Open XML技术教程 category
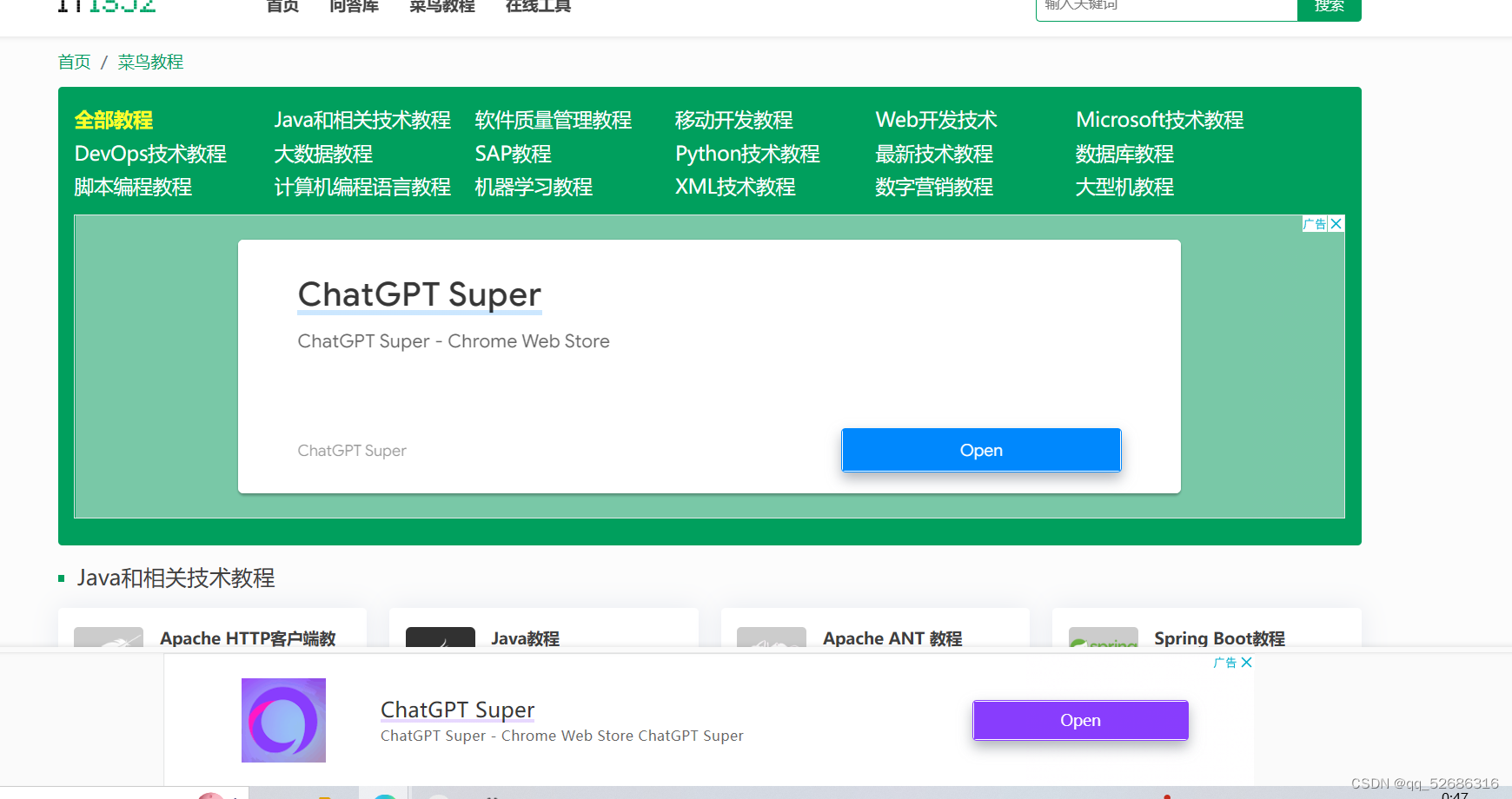This screenshot has height=799, width=1512. tap(735, 187)
